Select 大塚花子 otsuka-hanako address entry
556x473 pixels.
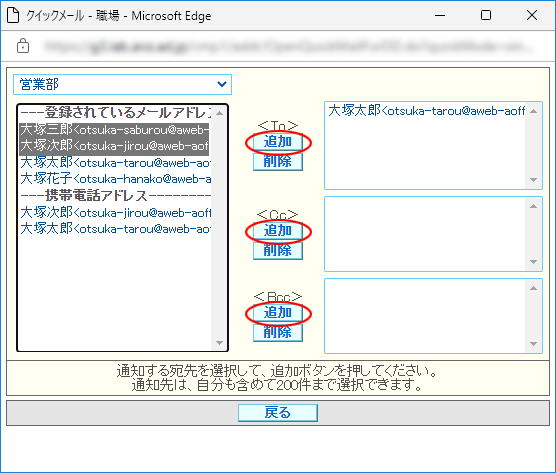point(115,178)
